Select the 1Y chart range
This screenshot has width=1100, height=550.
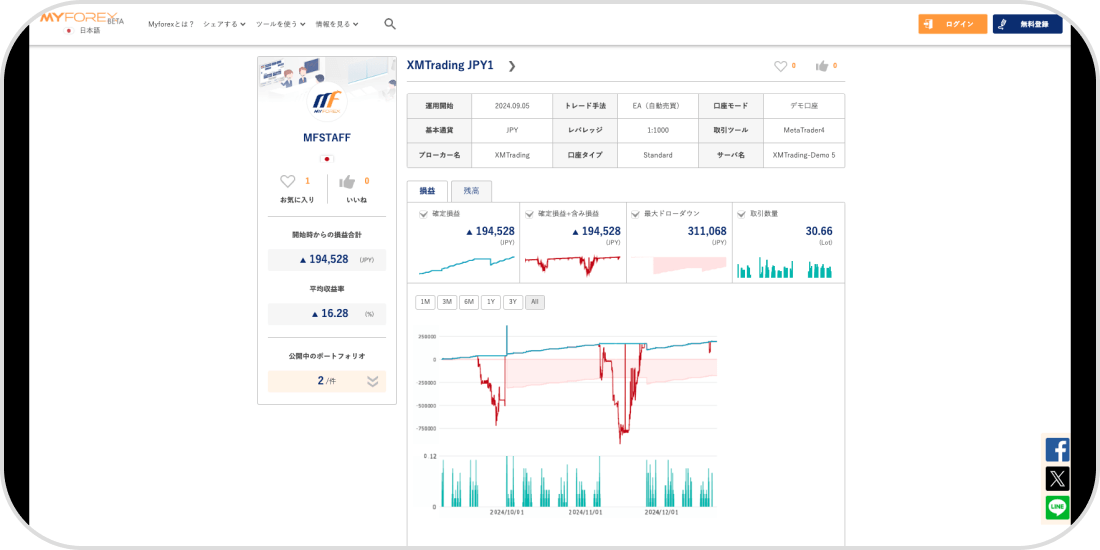click(x=490, y=302)
